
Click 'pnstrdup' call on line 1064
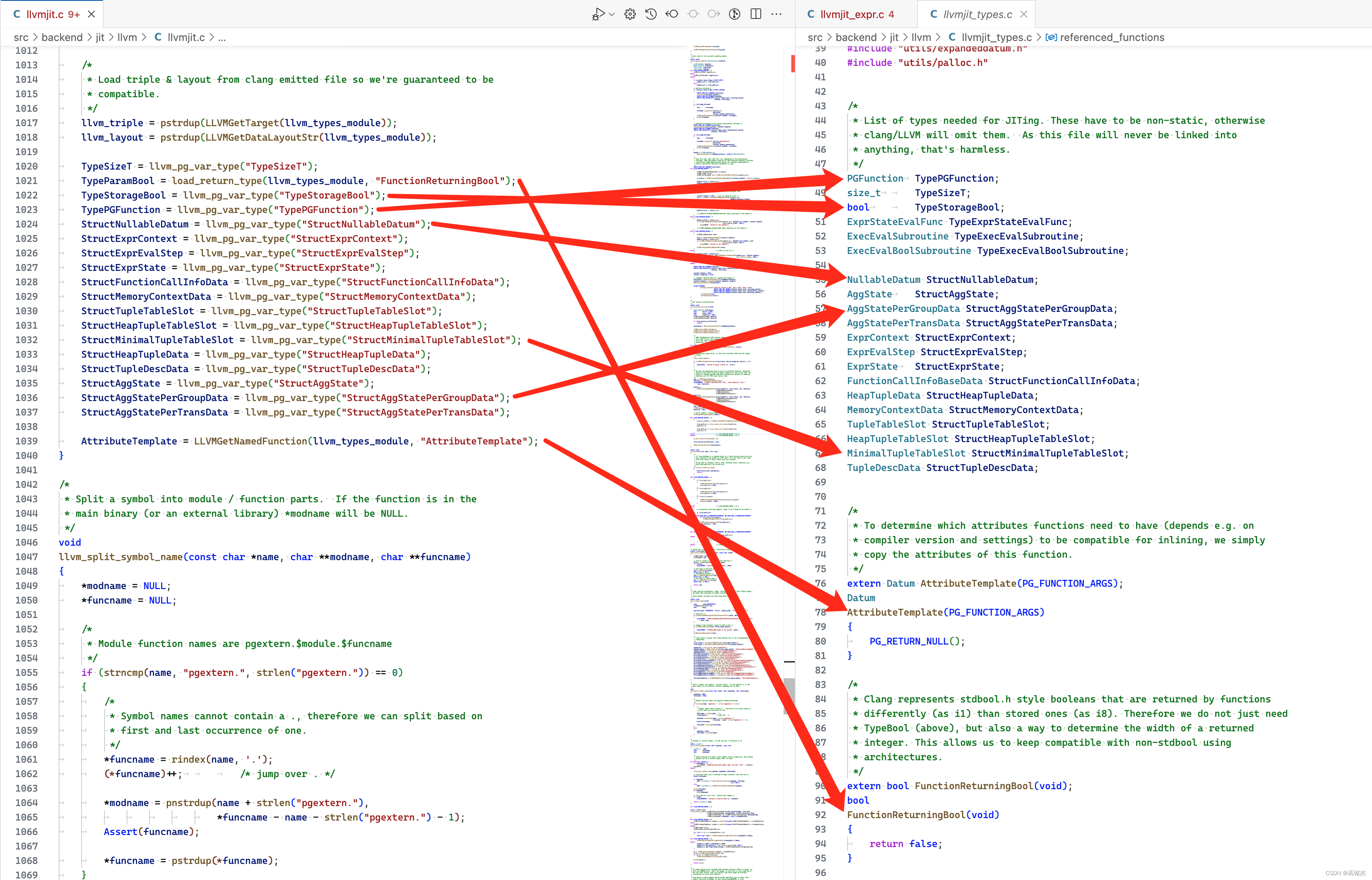[188, 803]
